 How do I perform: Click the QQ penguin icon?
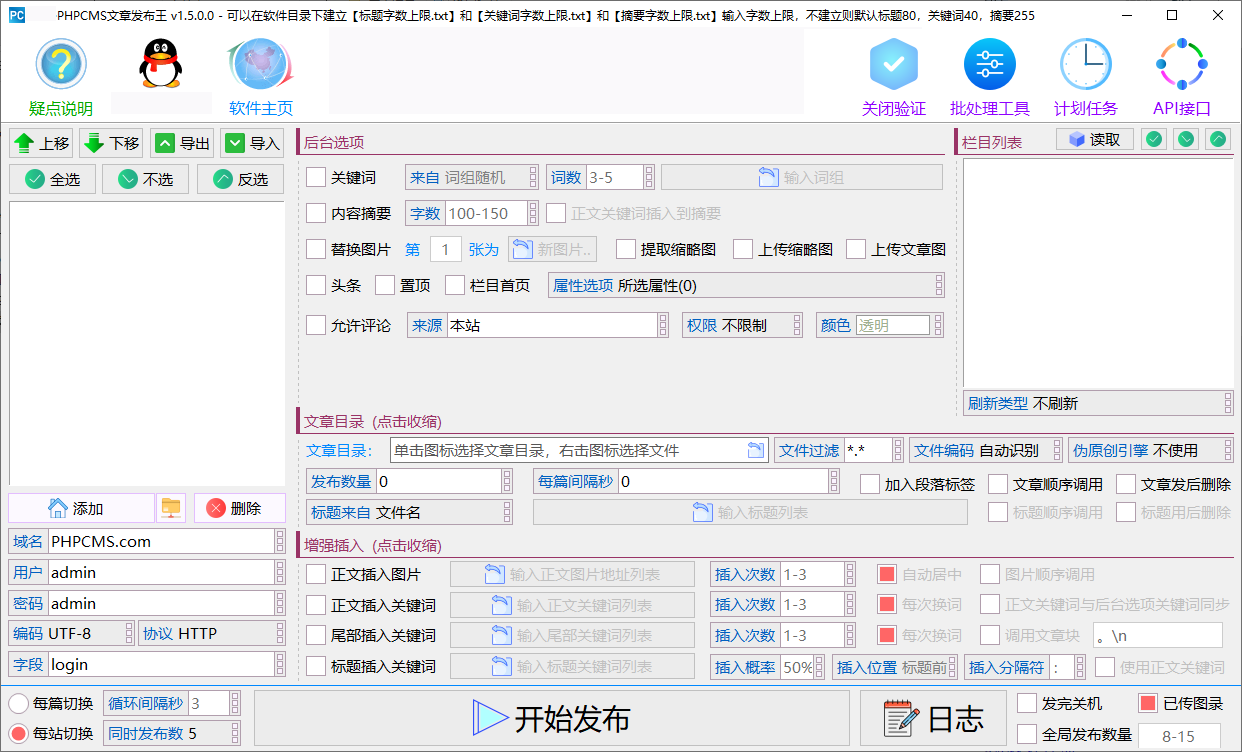(160, 65)
